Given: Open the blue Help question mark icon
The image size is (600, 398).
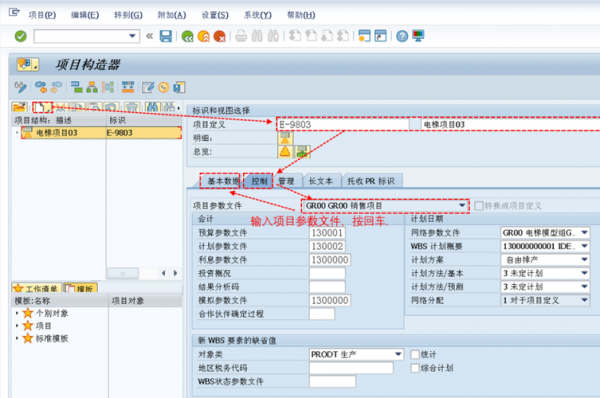Looking at the screenshot, I should 402,36.
